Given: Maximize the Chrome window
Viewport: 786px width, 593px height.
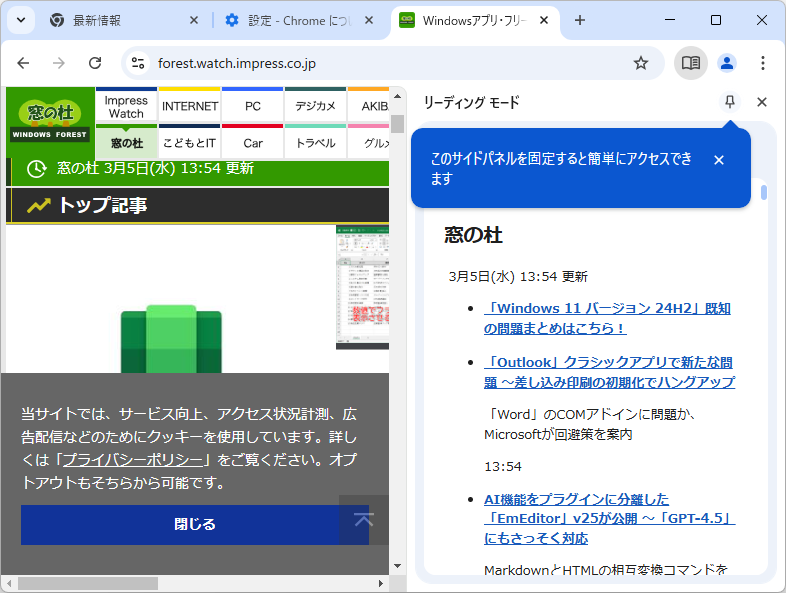Looking at the screenshot, I should (716, 20).
